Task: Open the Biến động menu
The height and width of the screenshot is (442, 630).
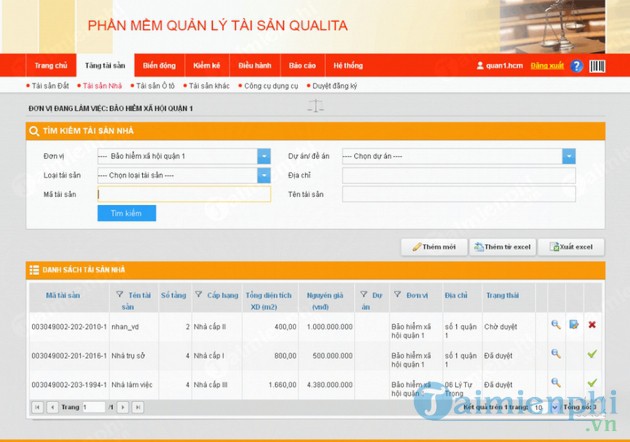Action: (x=159, y=65)
